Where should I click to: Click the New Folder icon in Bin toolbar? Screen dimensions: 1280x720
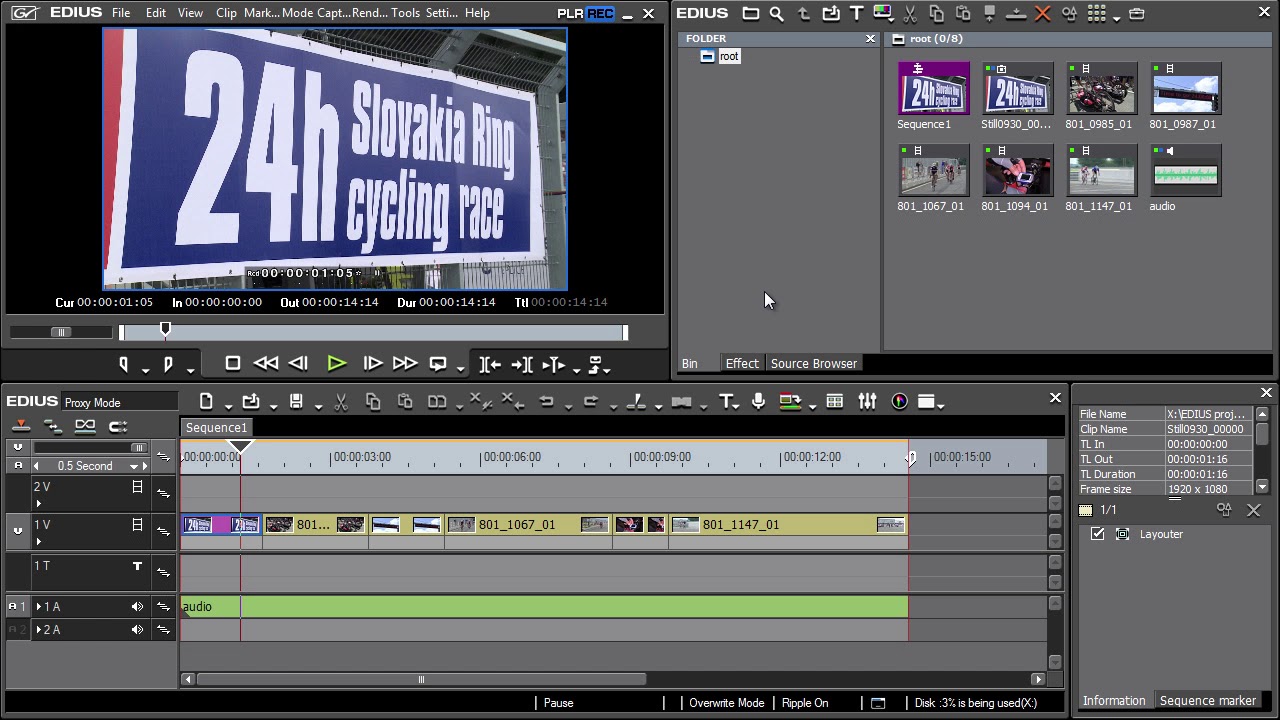(x=751, y=14)
